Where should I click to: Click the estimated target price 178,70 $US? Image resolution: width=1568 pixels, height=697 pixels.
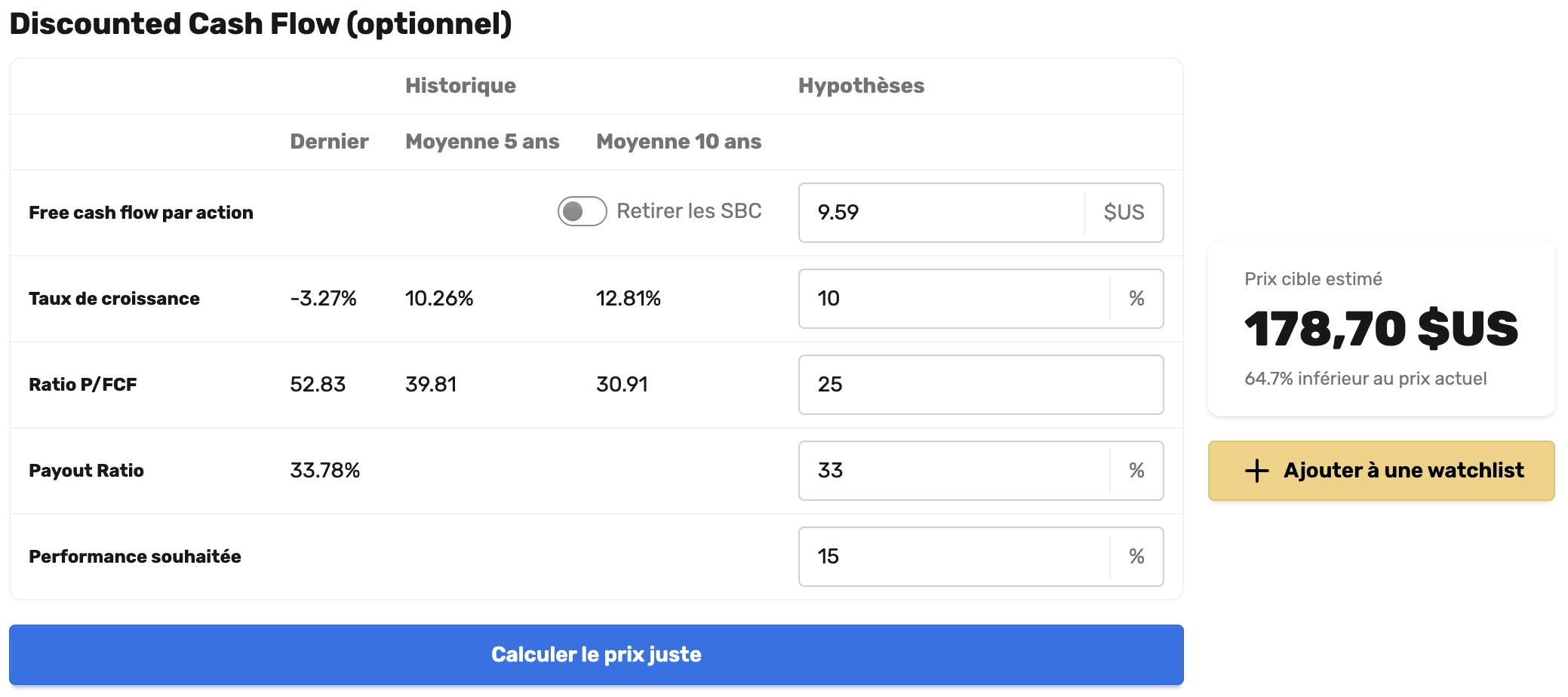click(1380, 329)
